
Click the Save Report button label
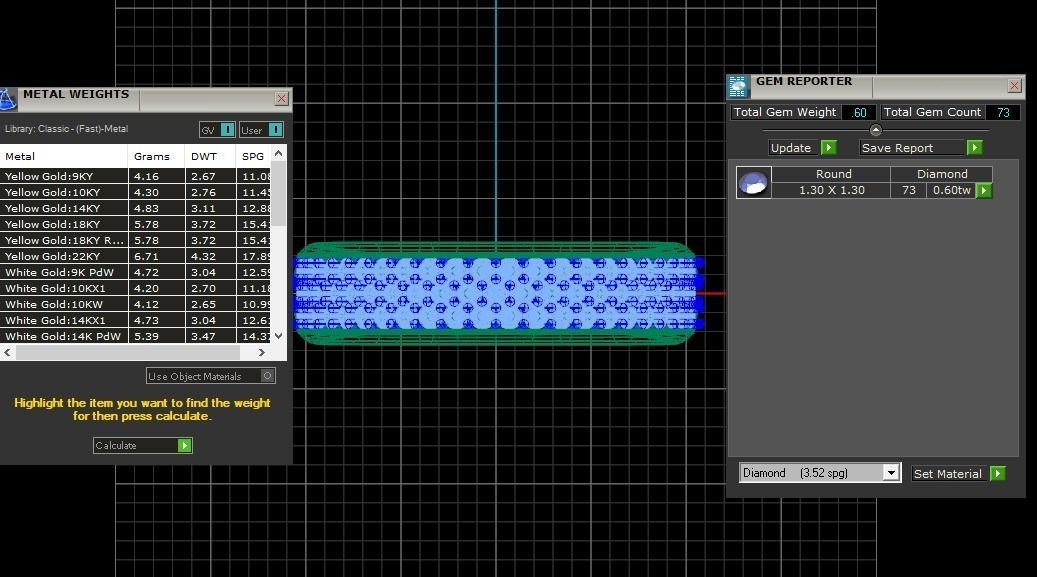897,148
